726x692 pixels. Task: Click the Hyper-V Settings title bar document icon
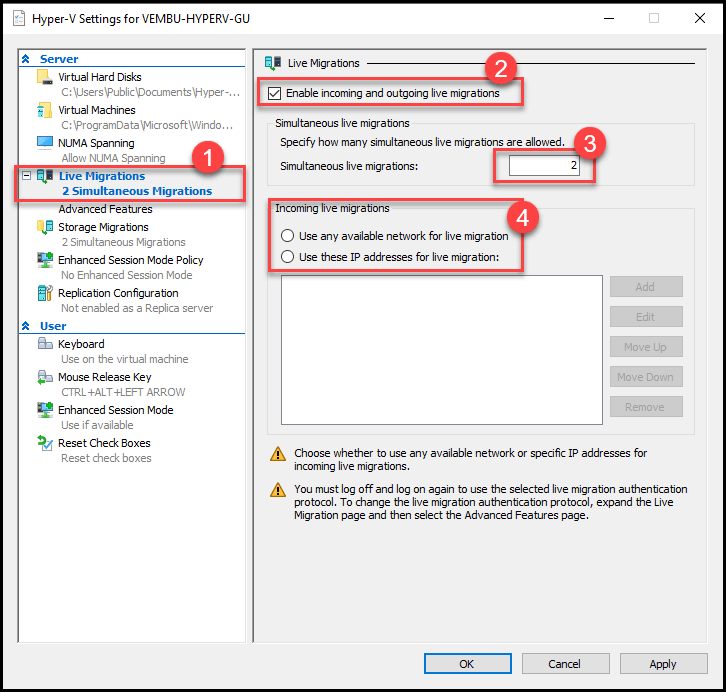19,19
